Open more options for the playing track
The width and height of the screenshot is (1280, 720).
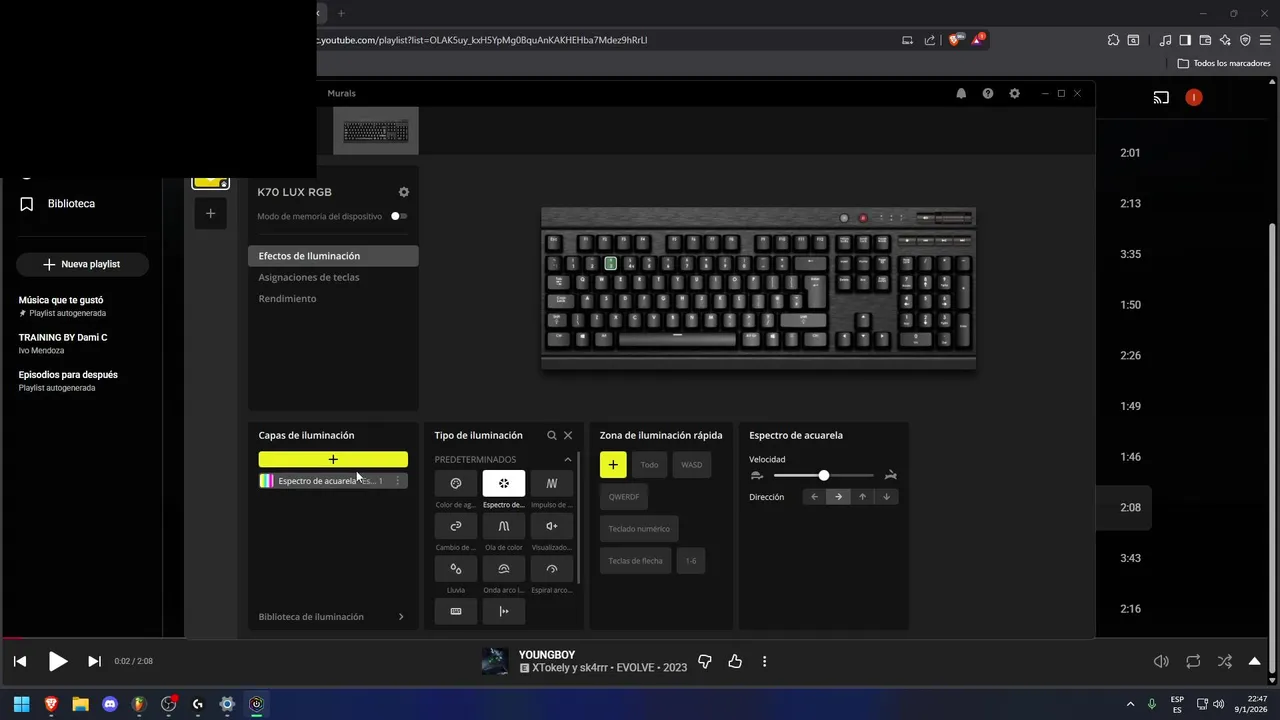764,661
